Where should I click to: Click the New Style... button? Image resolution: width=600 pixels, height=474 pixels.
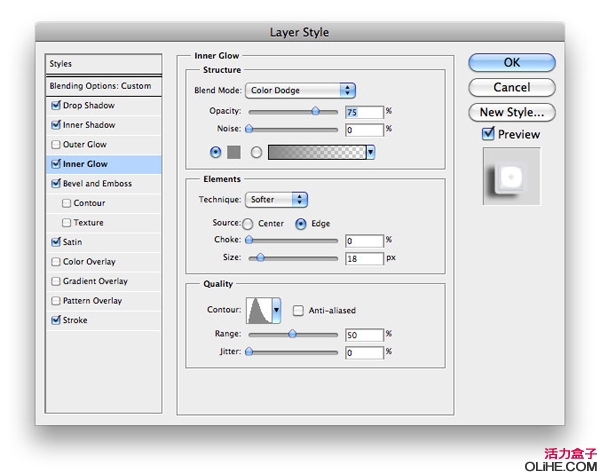coord(512,112)
